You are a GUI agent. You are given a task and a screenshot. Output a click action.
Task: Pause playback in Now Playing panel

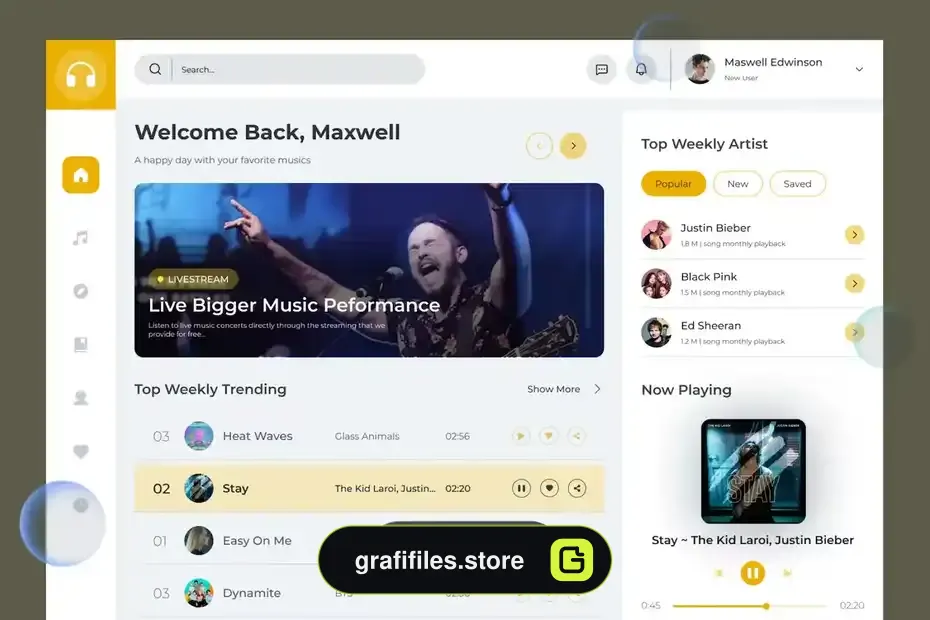tap(753, 573)
